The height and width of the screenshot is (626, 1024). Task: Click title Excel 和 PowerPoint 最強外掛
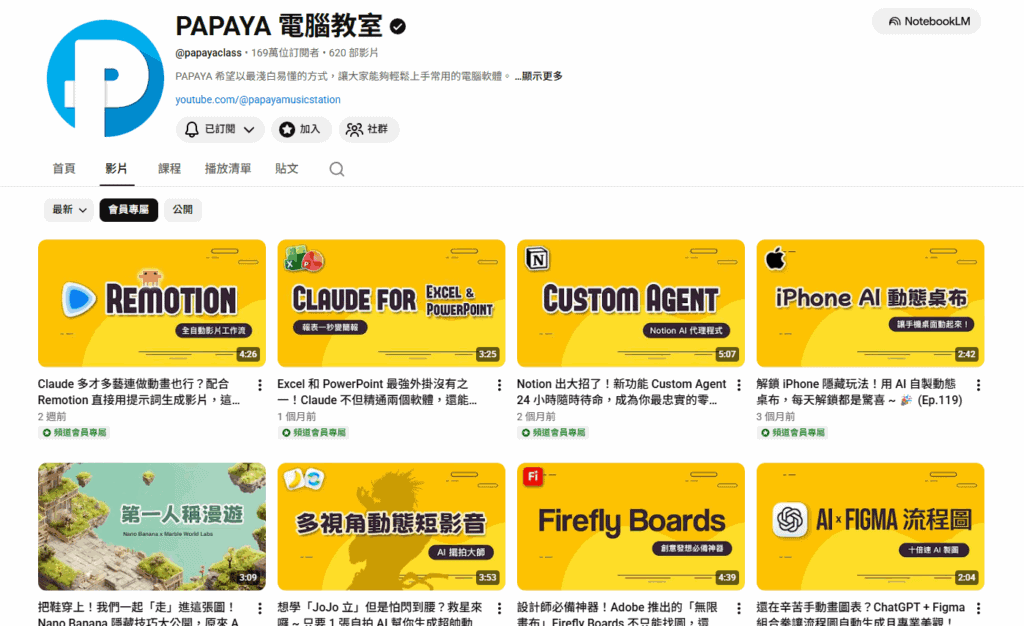(377, 392)
